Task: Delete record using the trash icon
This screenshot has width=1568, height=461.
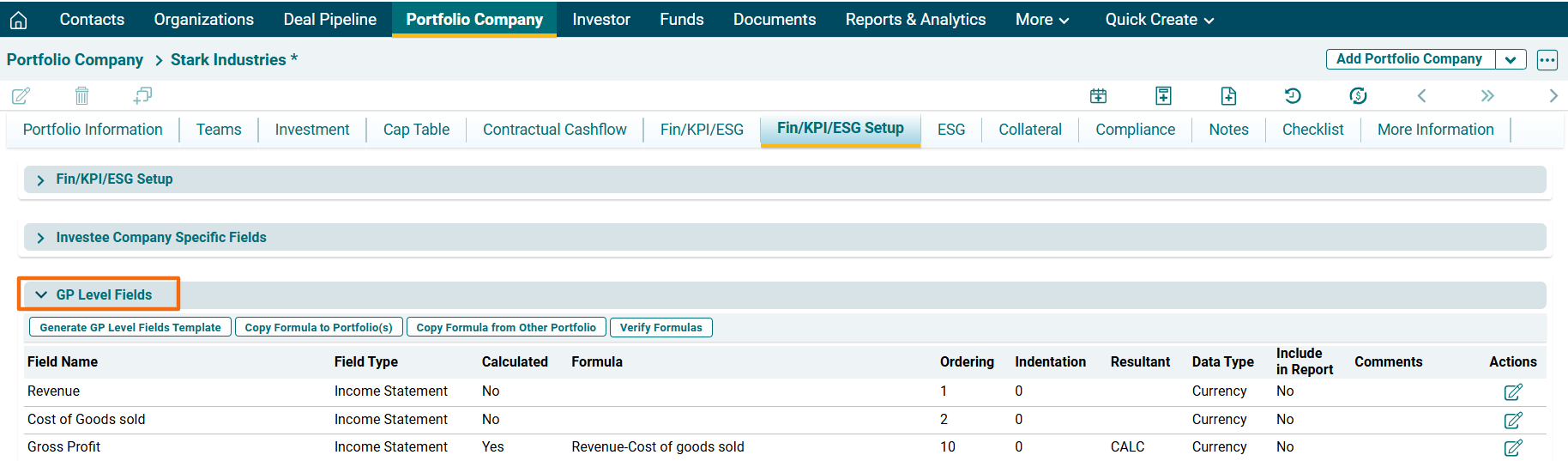Action: pyautogui.click(x=81, y=95)
